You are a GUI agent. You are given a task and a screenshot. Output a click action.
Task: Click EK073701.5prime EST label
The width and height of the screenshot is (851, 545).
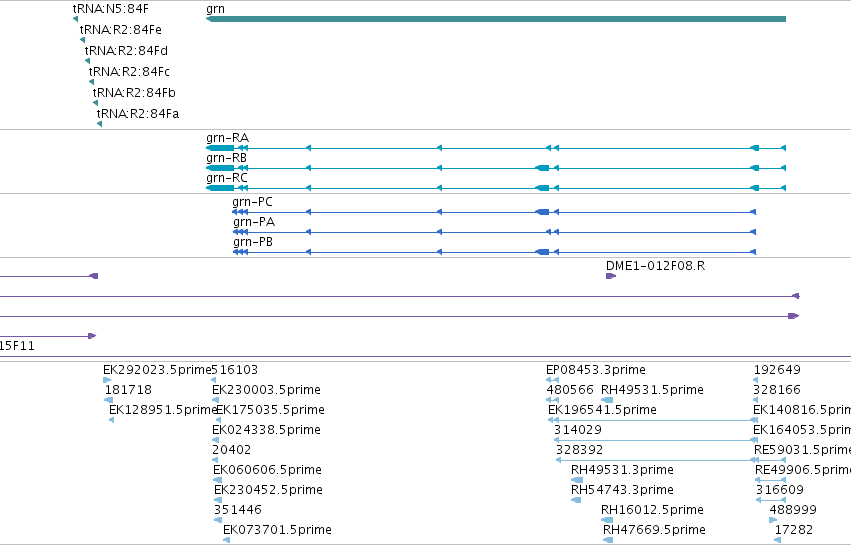[x=277, y=530]
